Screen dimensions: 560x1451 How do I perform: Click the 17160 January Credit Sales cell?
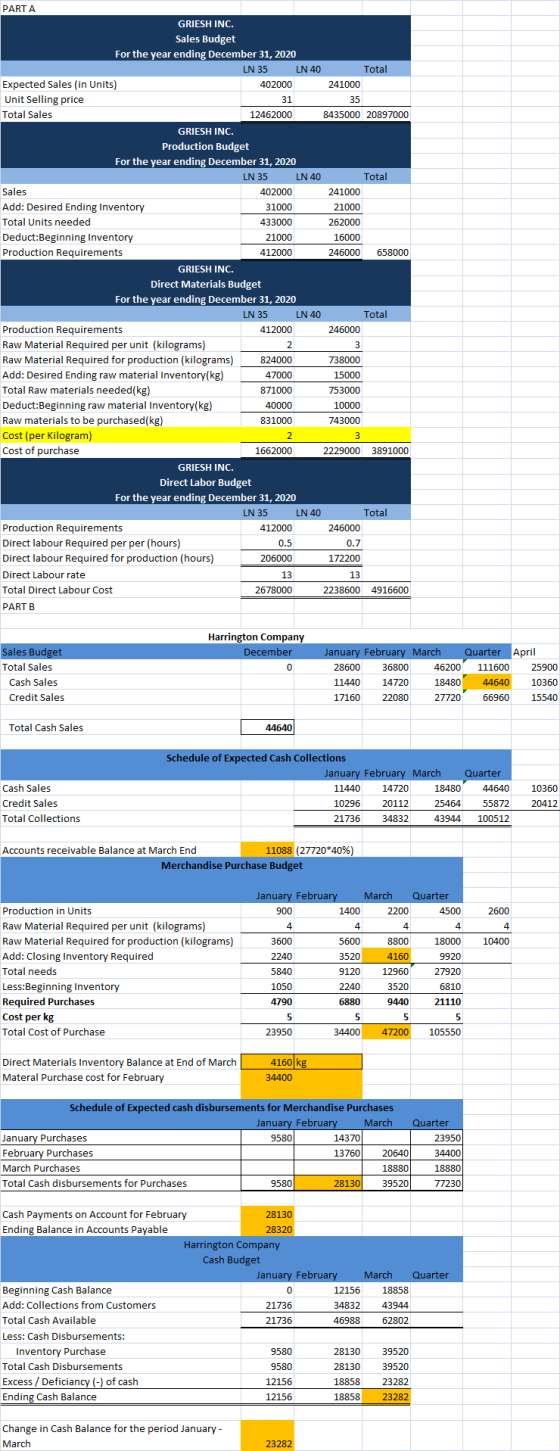point(345,697)
